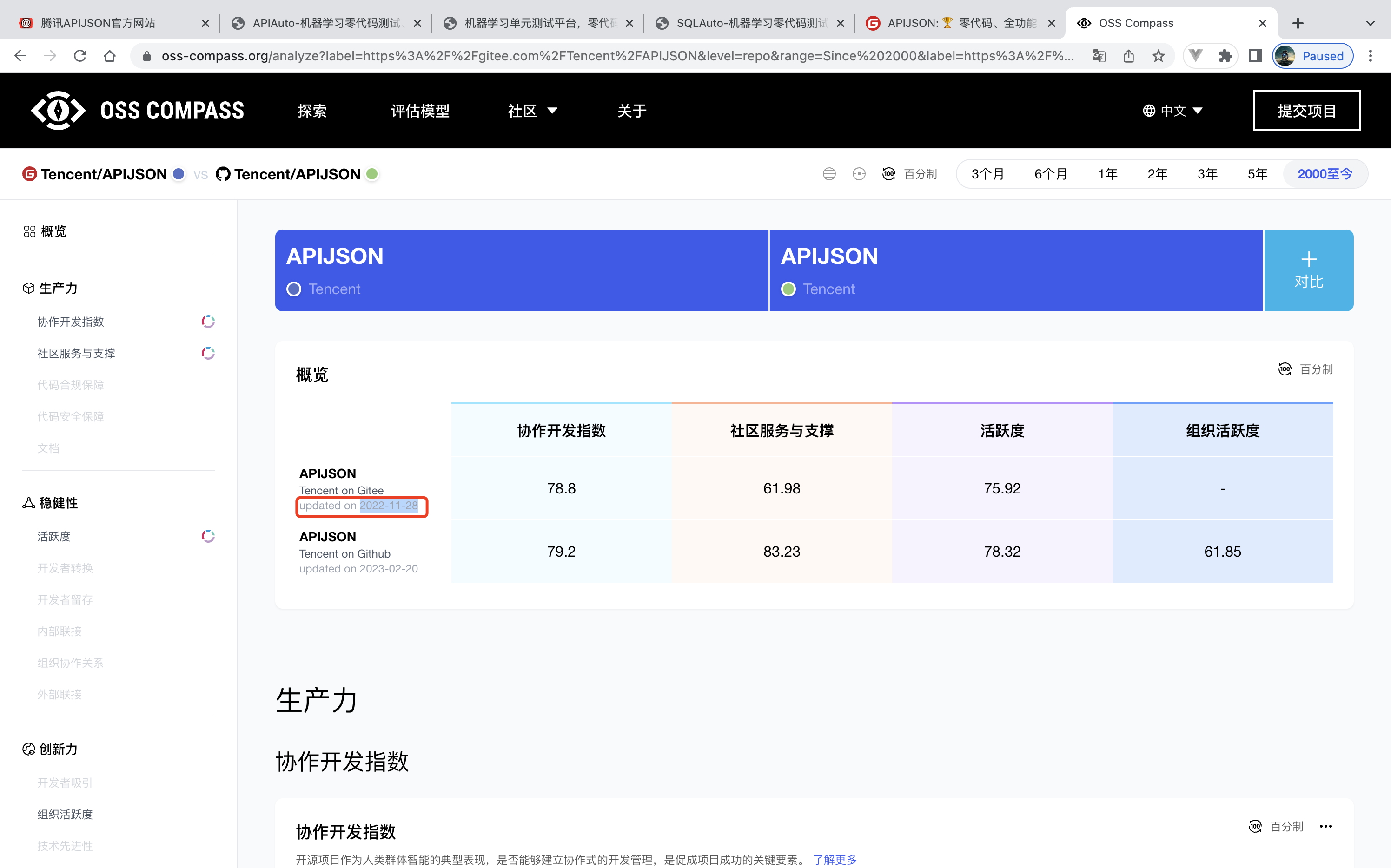Viewport: 1391px width, 868px height.
Task: Open the 关于 nav menu
Action: pos(632,111)
